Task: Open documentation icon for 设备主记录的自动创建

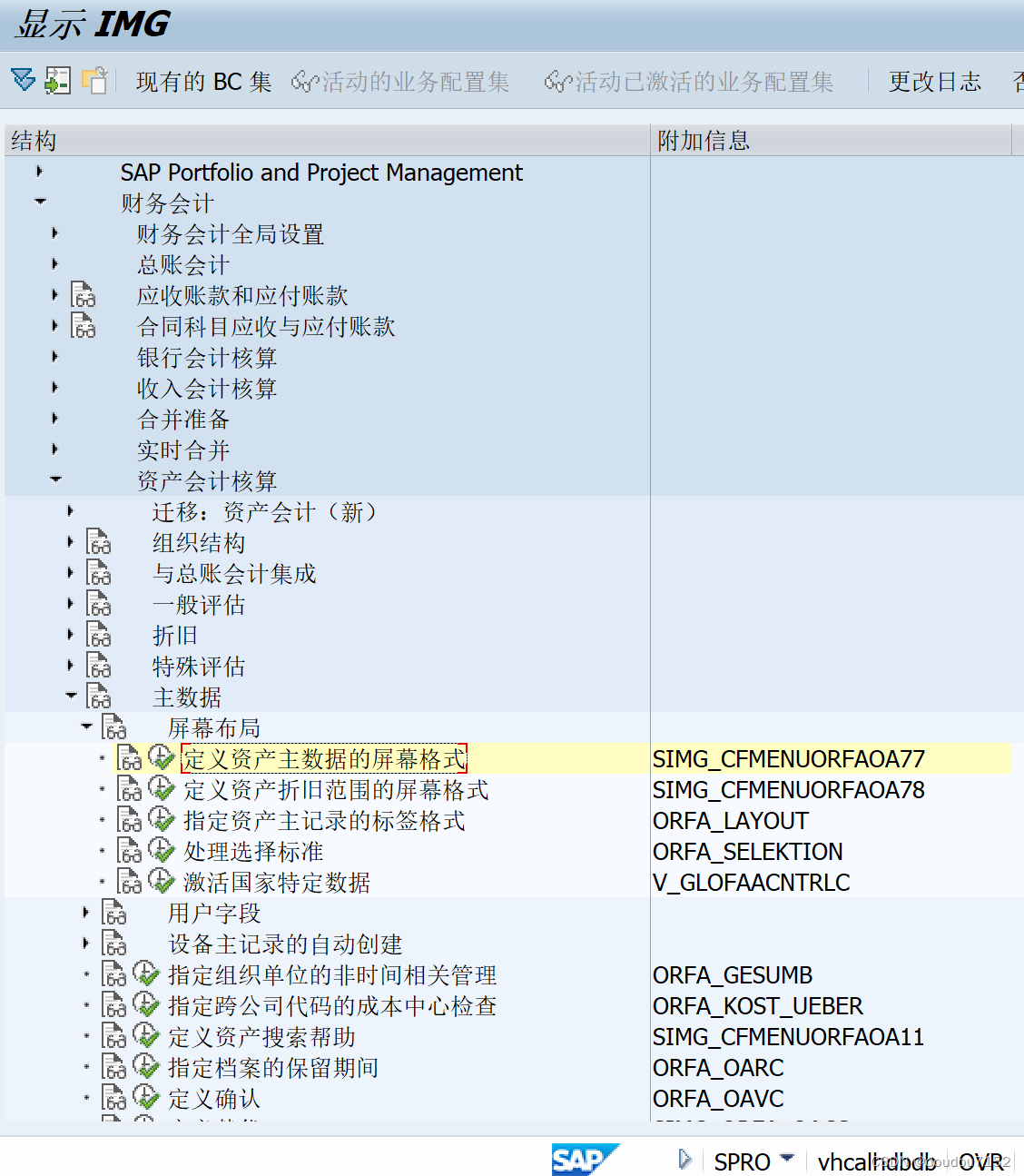Action: pos(114,944)
